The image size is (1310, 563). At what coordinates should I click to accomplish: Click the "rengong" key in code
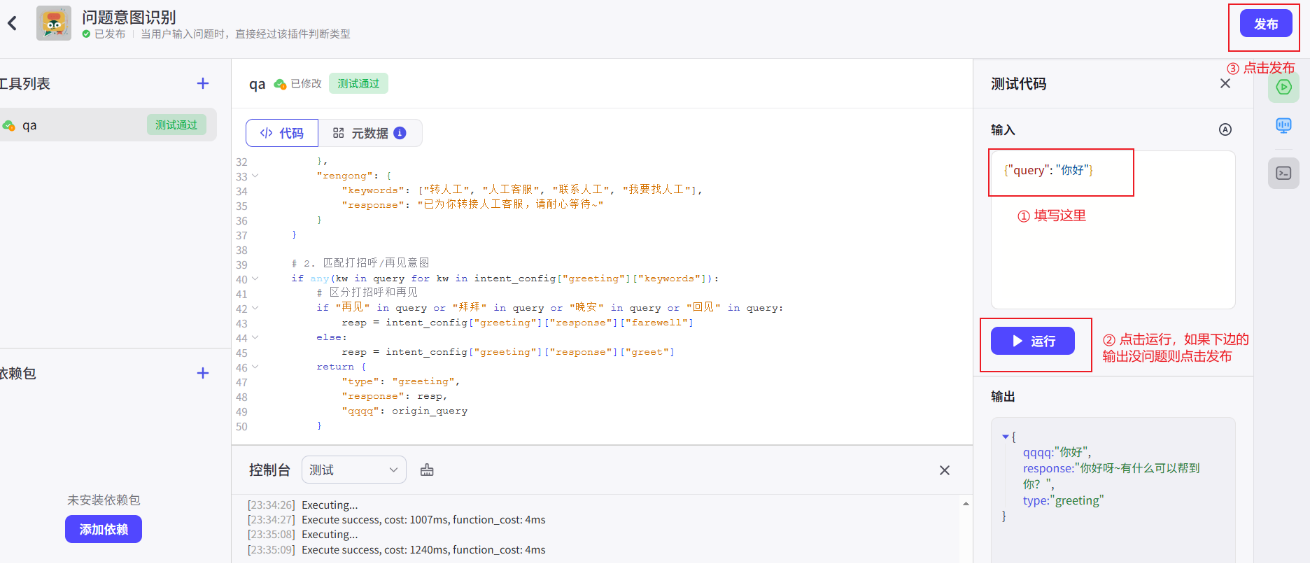coord(344,176)
